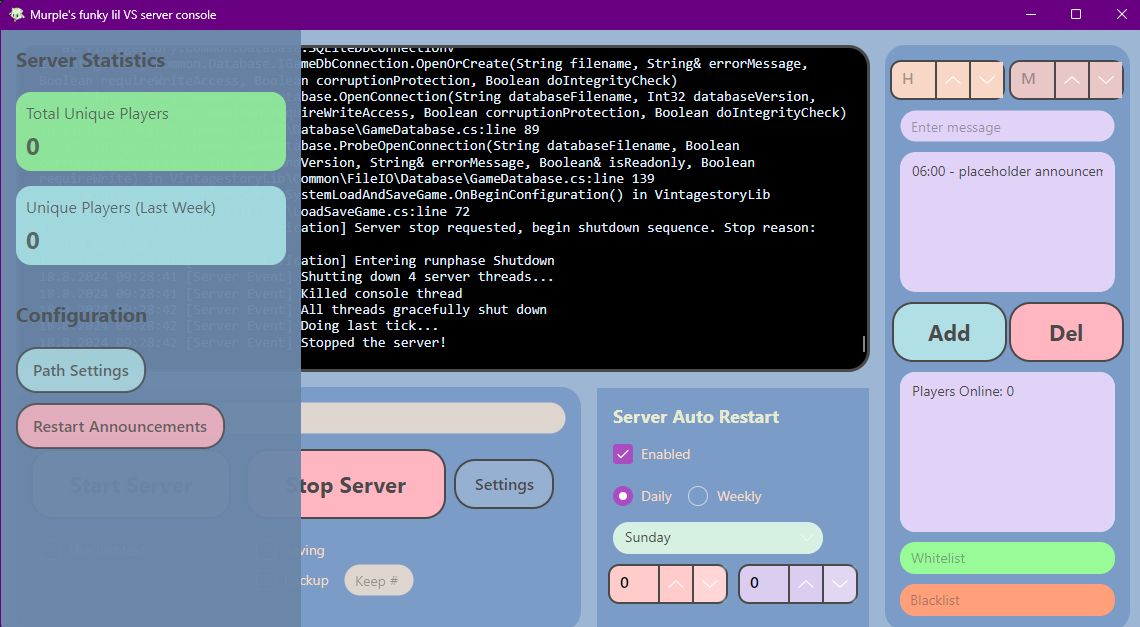Increase the M value with its up arrow
The image size is (1140, 627).
pyautogui.click(x=1072, y=79)
